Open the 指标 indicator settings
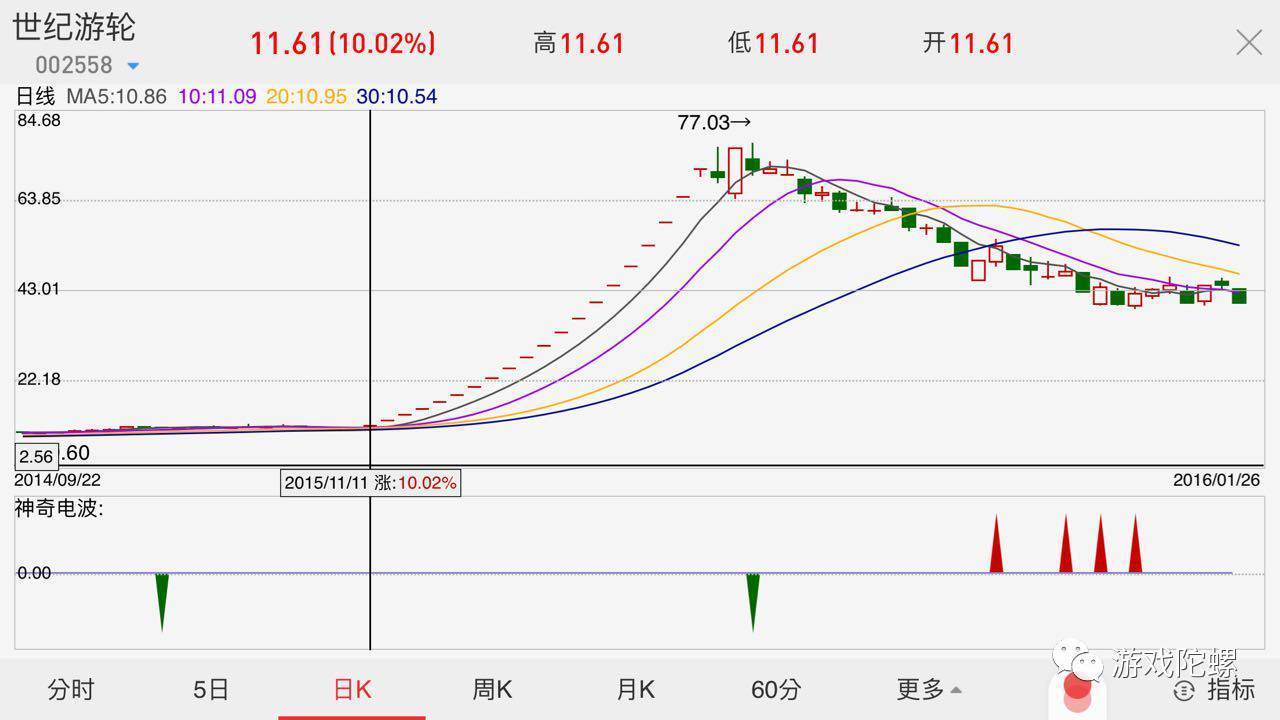This screenshot has width=1280, height=720. [x=1231, y=689]
